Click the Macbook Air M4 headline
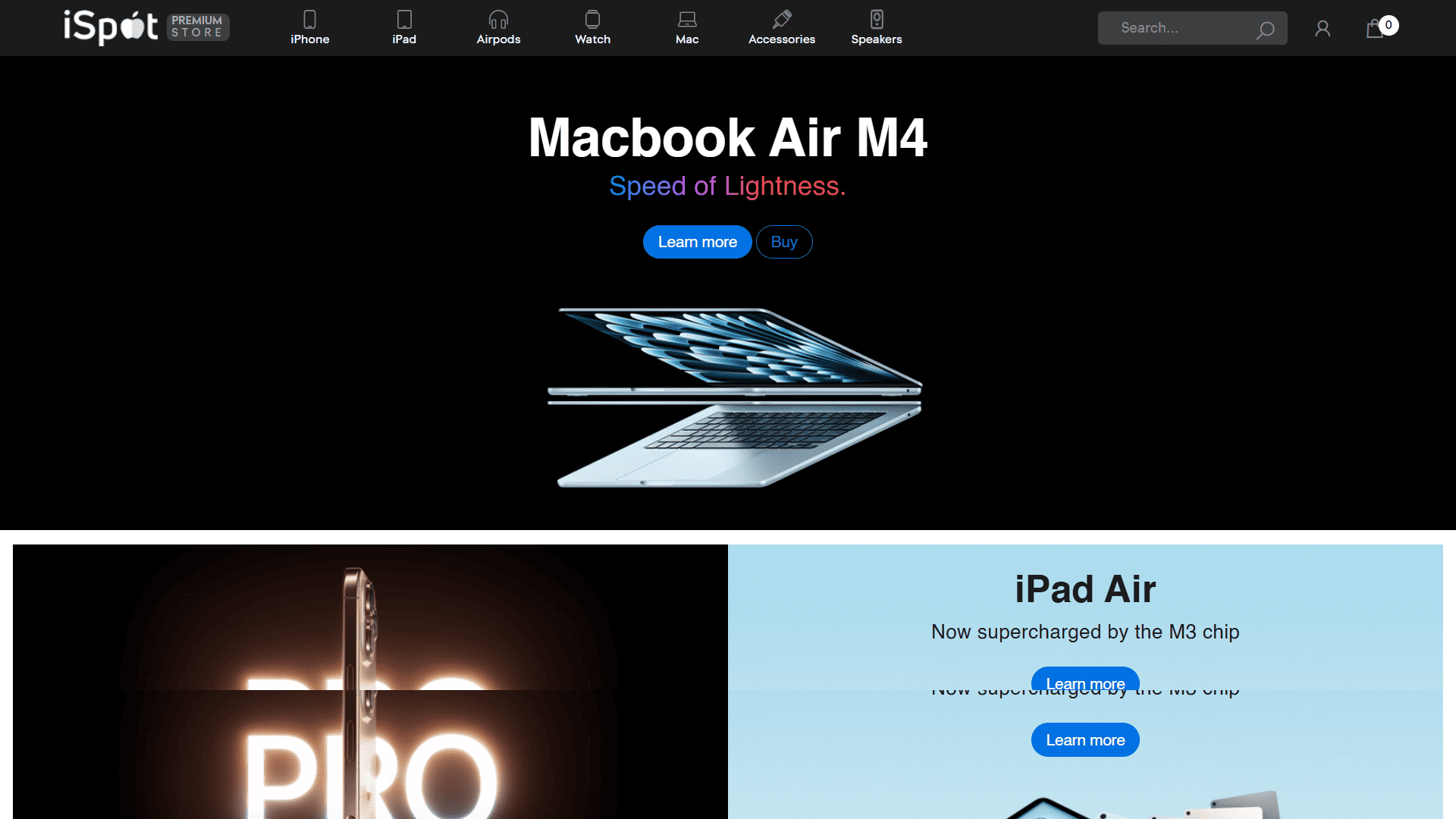The height and width of the screenshot is (819, 1456). (728, 138)
